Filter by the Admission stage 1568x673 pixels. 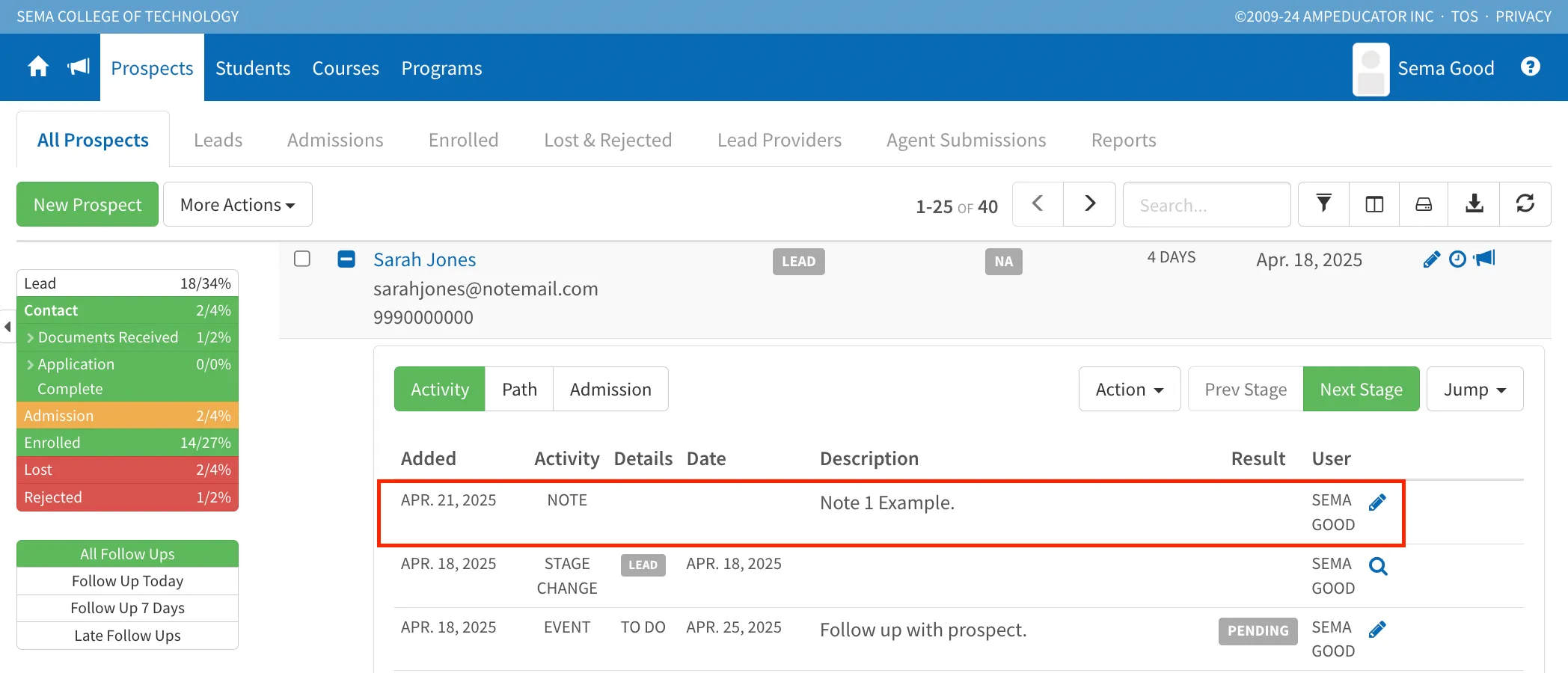click(x=127, y=416)
